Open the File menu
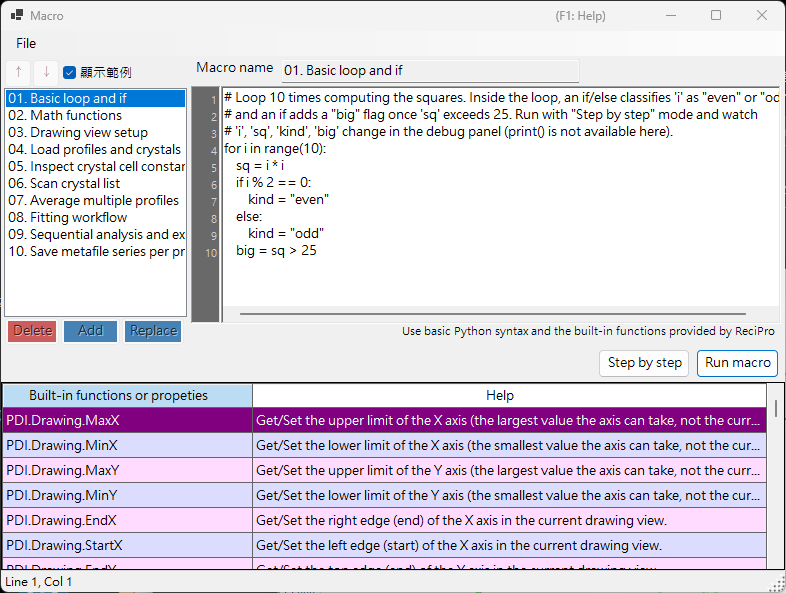This screenshot has height=593, width=786. pyautogui.click(x=26, y=43)
